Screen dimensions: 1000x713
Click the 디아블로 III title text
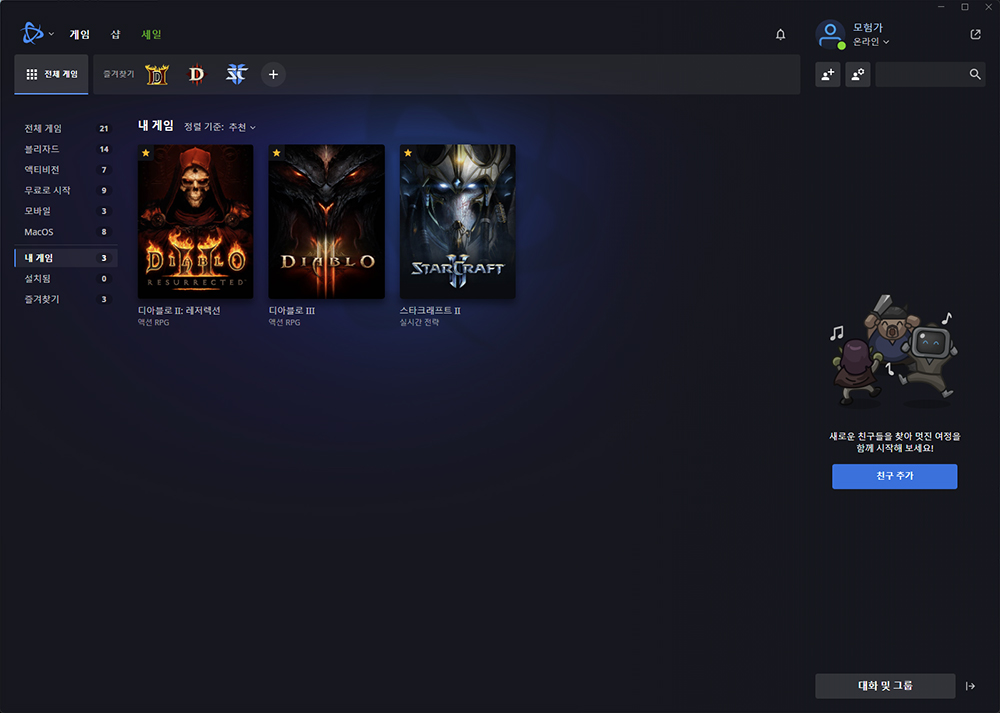click(292, 311)
